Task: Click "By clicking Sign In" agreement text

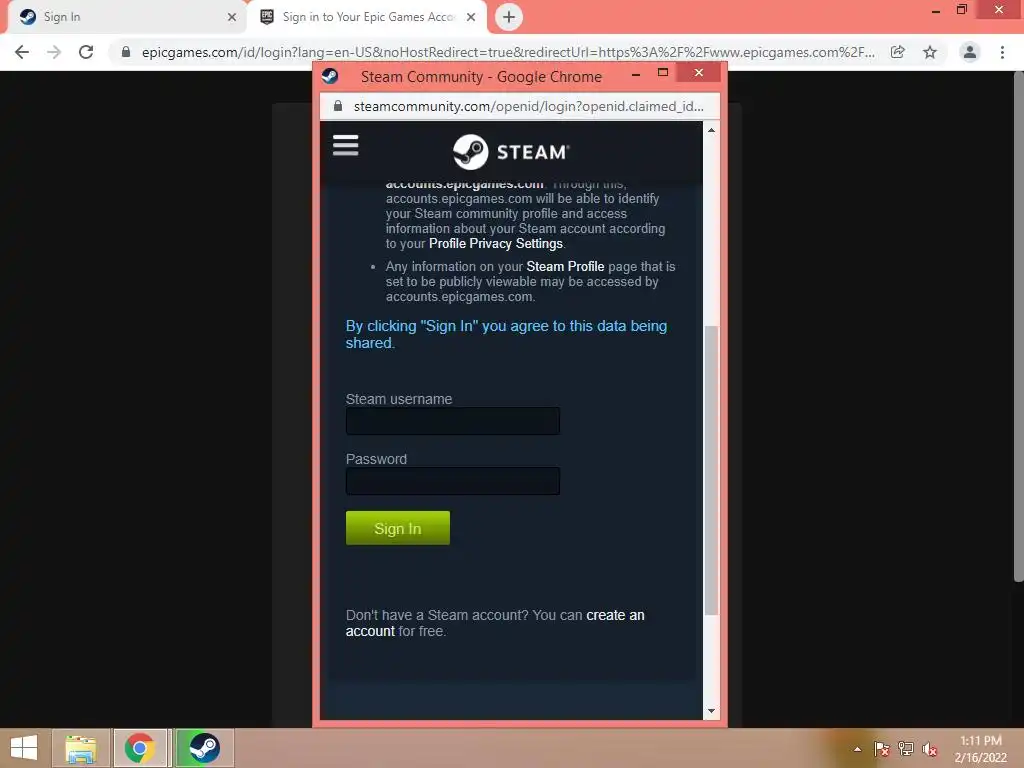Action: 506,334
